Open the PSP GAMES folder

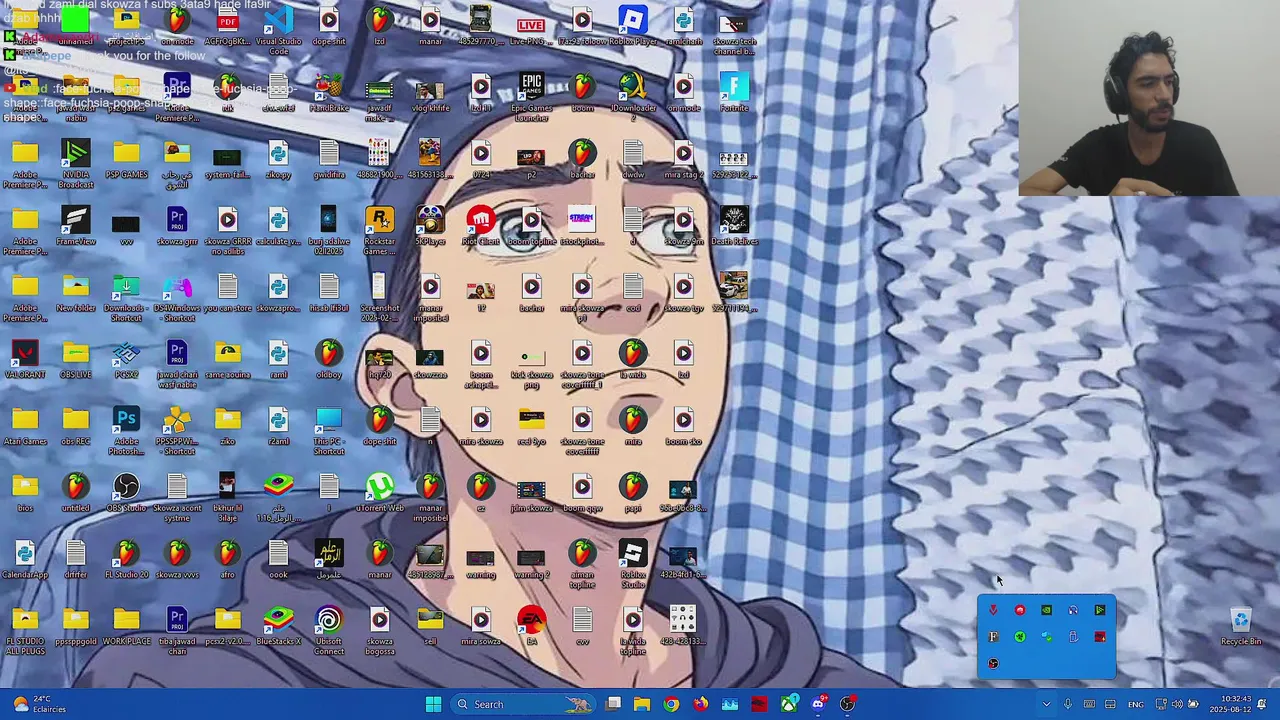[x=126, y=160]
